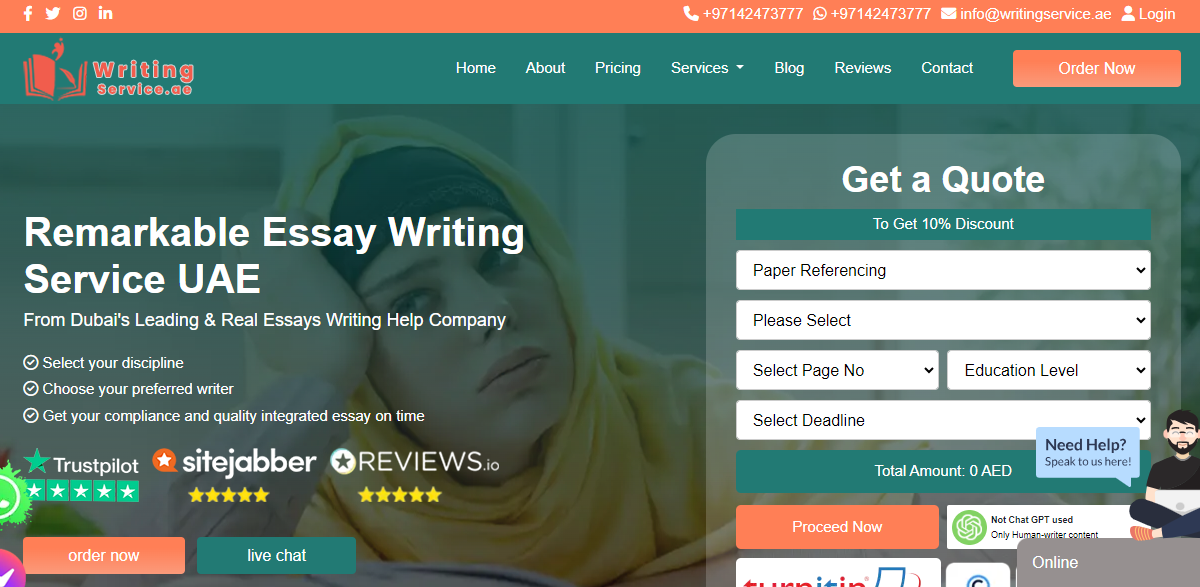Click the Order Now header button

1097,68
